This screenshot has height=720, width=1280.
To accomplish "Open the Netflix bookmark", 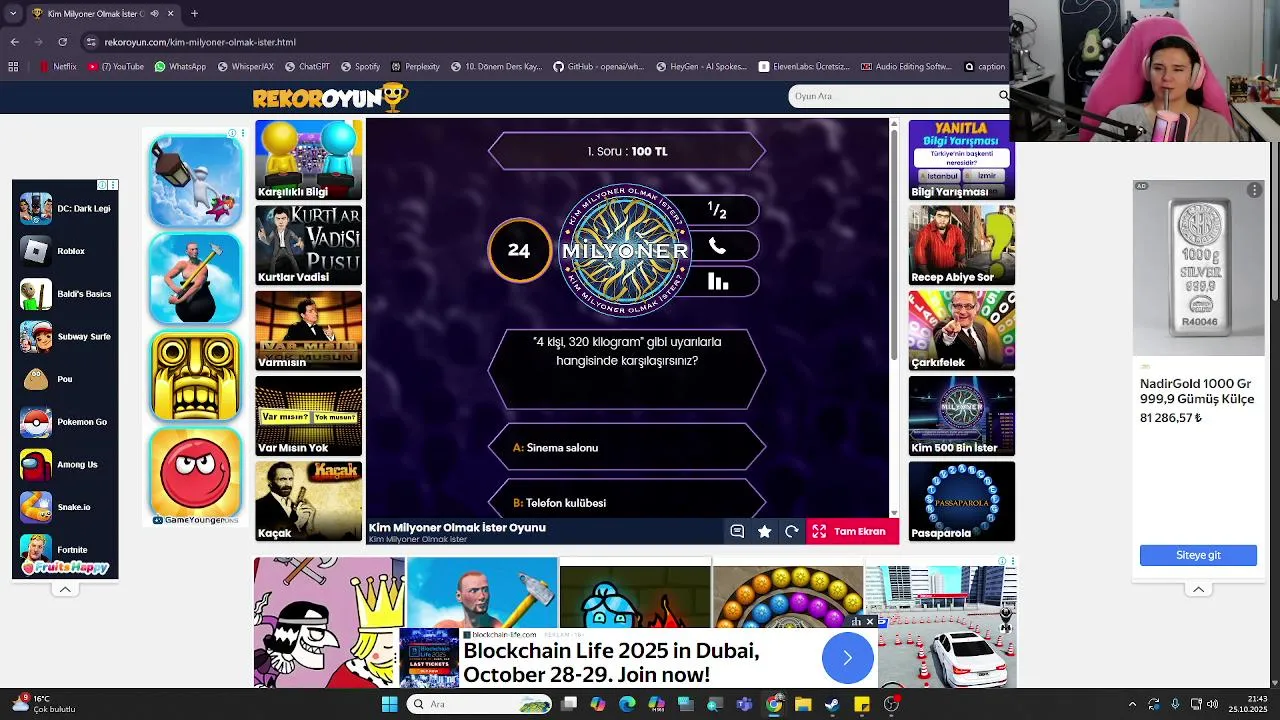I will tap(58, 67).
